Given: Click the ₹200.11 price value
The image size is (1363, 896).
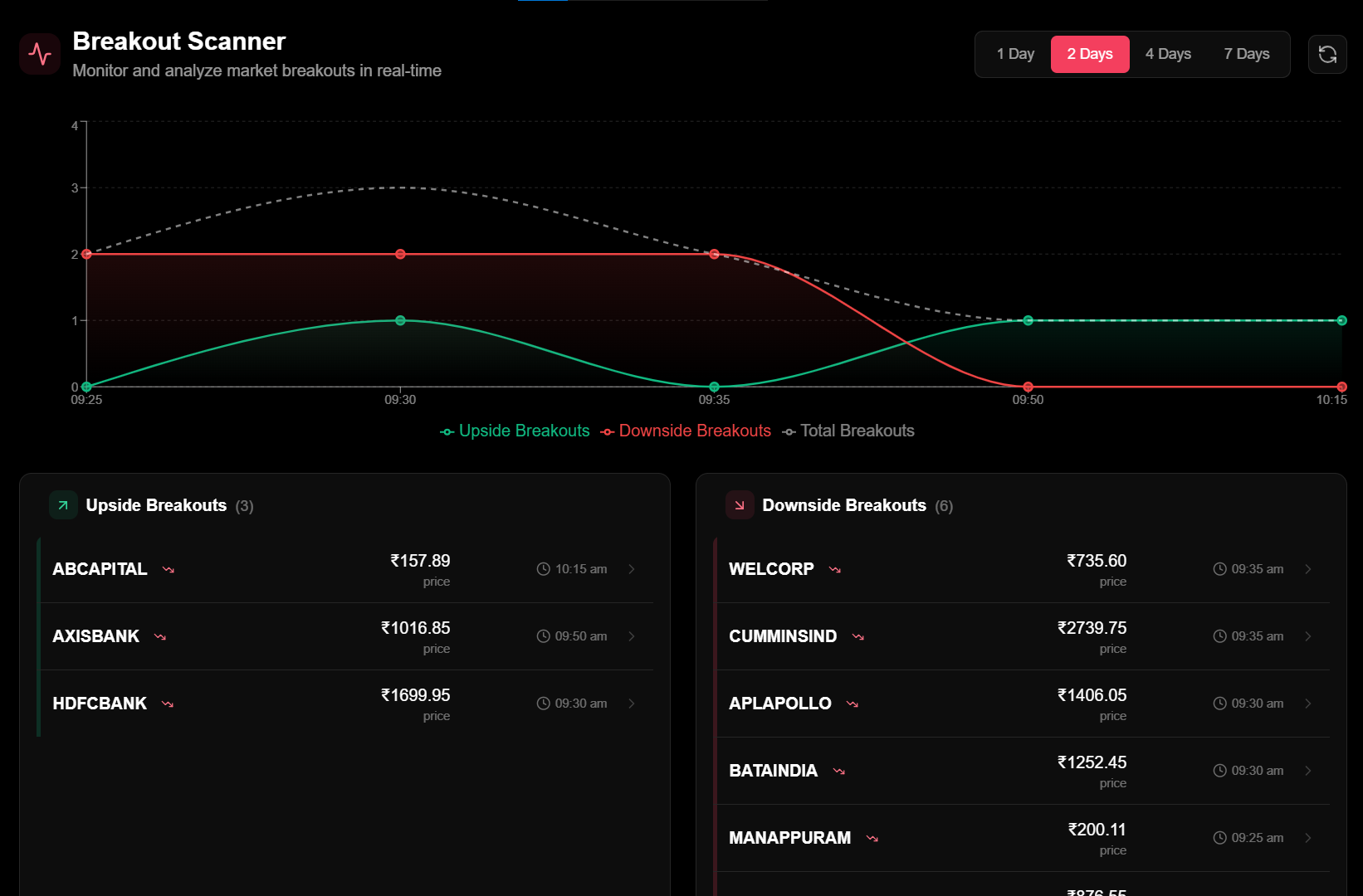Looking at the screenshot, I should point(1097,830).
